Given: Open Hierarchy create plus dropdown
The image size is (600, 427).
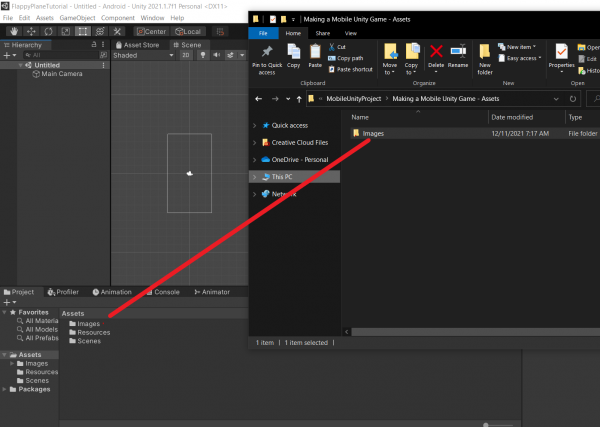Looking at the screenshot, I should [x=10, y=55].
